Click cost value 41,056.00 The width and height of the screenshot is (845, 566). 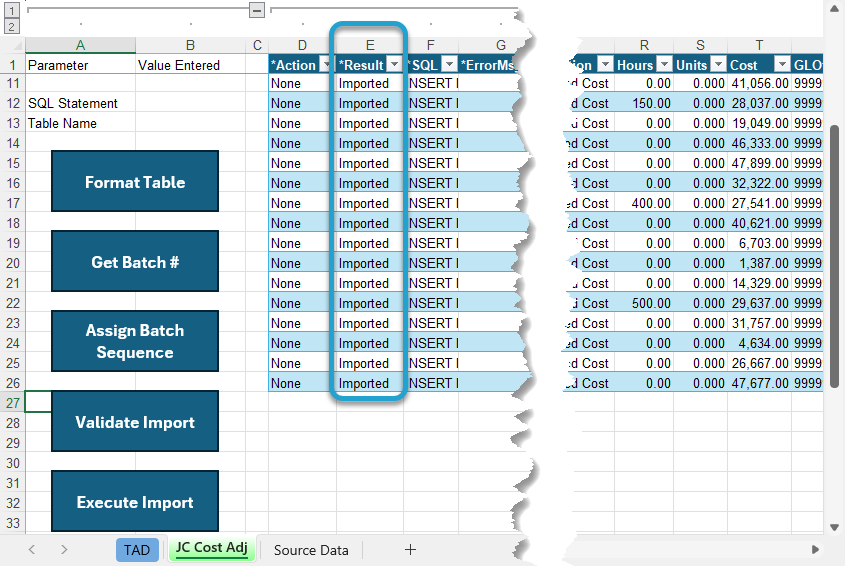(x=759, y=83)
